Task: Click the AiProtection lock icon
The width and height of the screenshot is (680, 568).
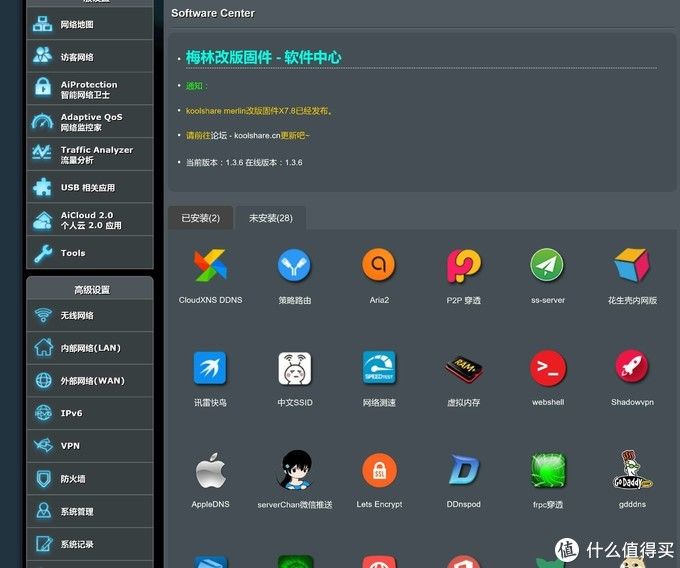Action: click(x=42, y=87)
